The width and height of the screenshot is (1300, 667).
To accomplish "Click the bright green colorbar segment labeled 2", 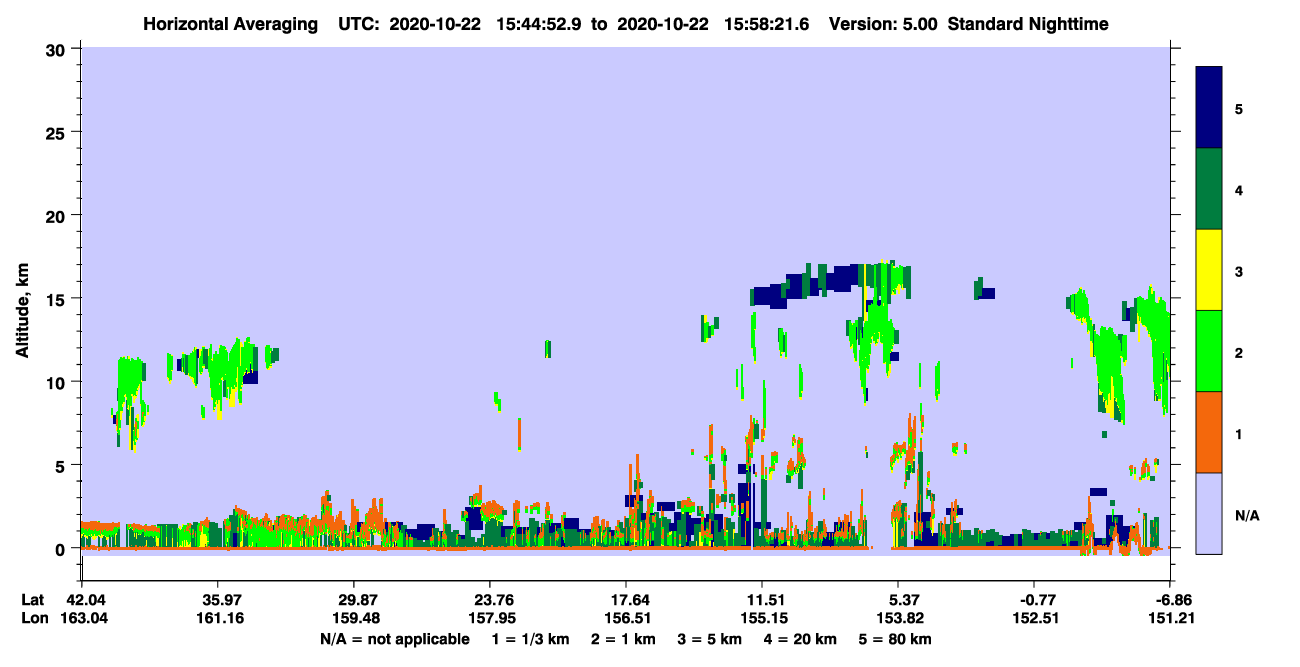I will pyautogui.click(x=1209, y=351).
